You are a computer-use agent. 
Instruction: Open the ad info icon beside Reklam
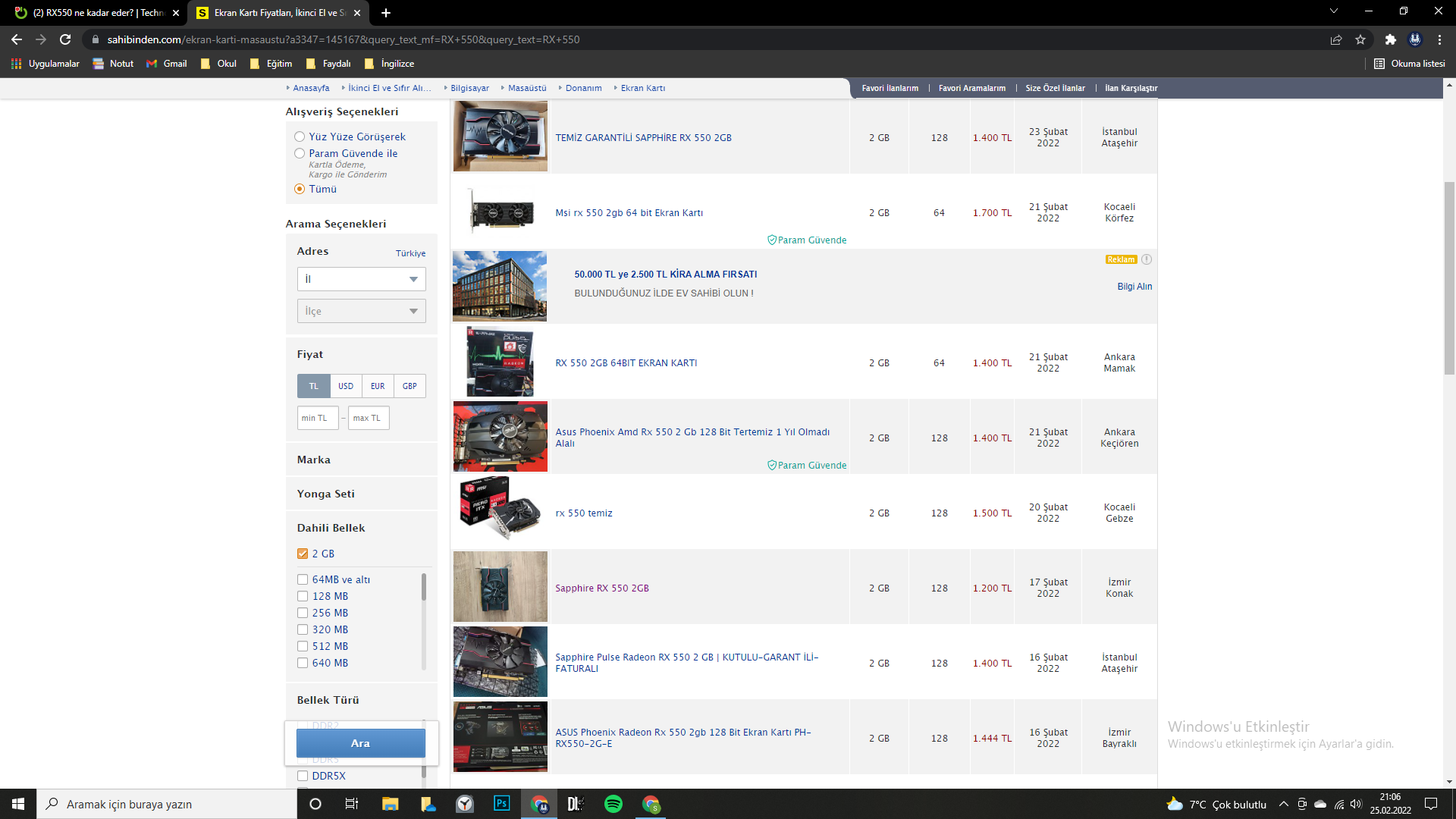pyautogui.click(x=1147, y=259)
